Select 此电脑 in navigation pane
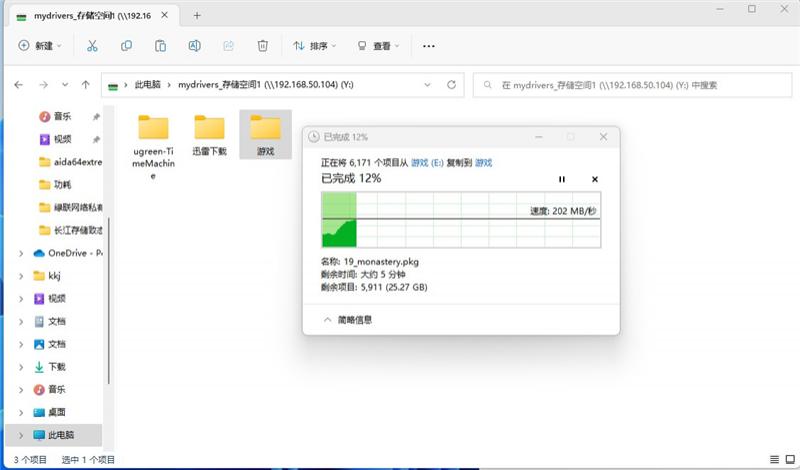 [x=54, y=435]
